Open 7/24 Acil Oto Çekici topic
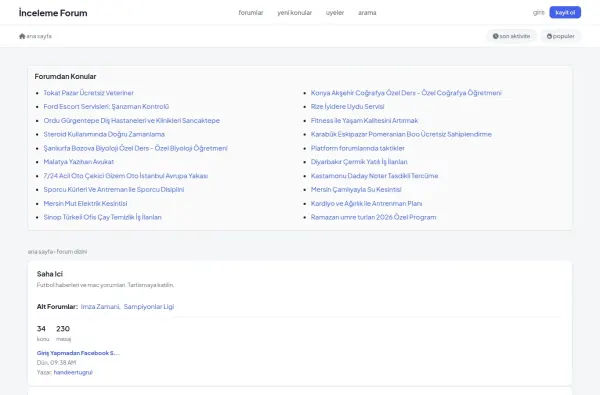600x395 pixels. (x=126, y=176)
